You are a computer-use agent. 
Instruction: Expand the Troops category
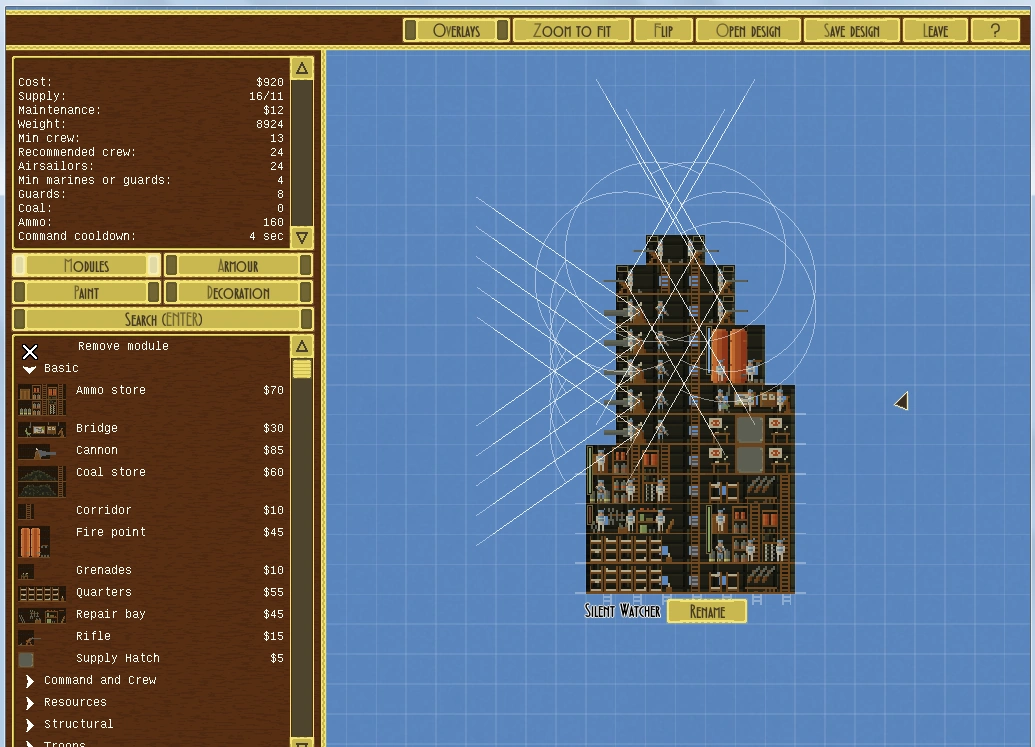(30, 744)
